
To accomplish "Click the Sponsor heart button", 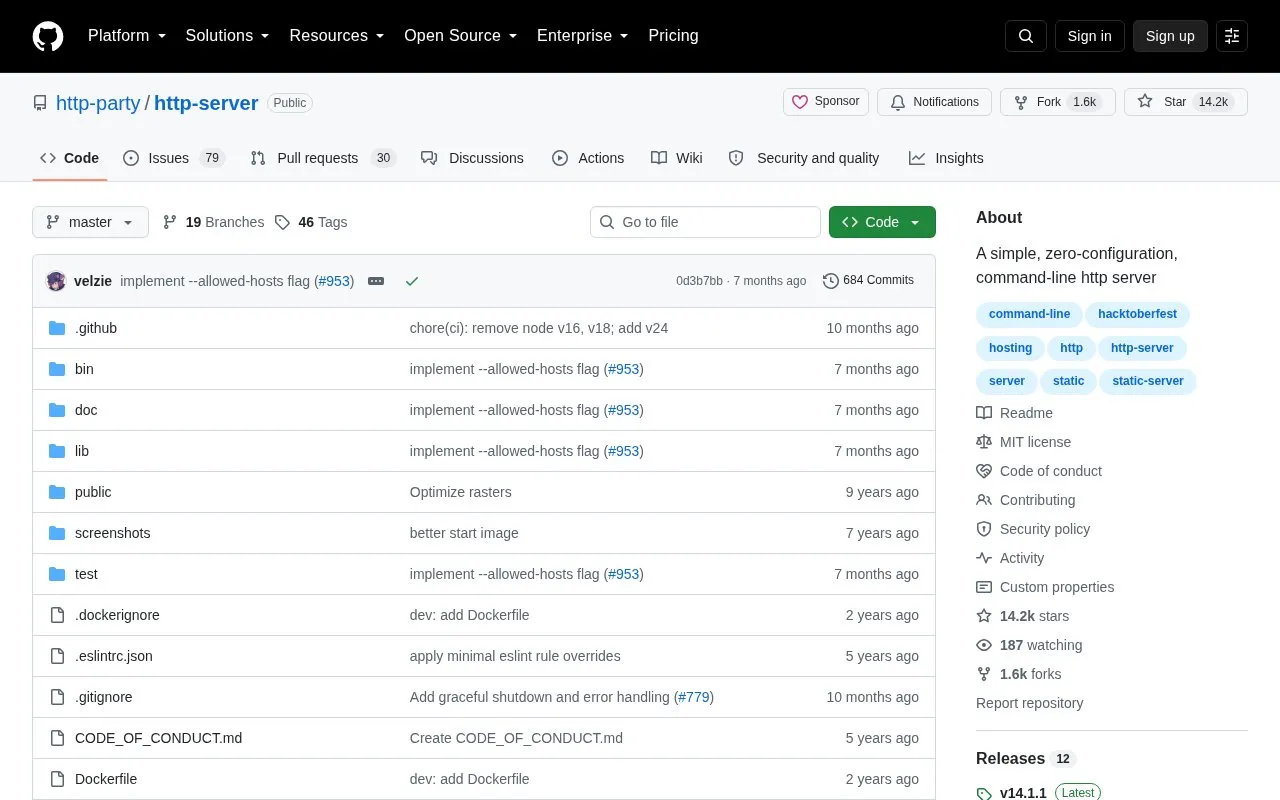I will pos(826,102).
